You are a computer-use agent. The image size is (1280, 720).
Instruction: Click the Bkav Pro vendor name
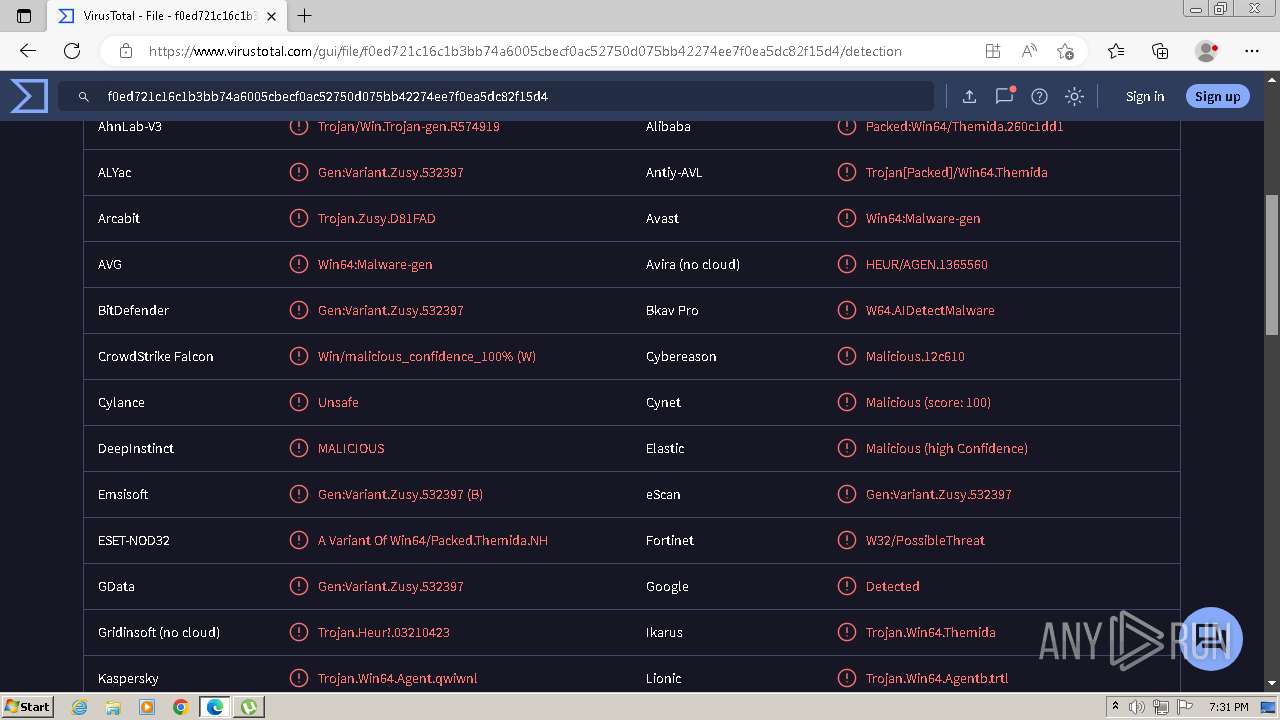click(672, 310)
